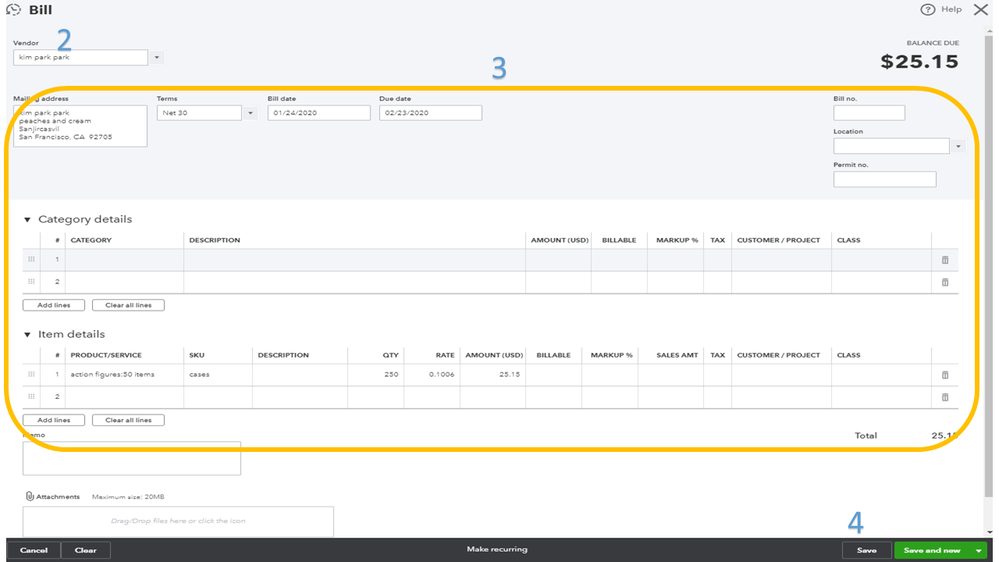Open the recent transactions history icon

tap(13, 10)
